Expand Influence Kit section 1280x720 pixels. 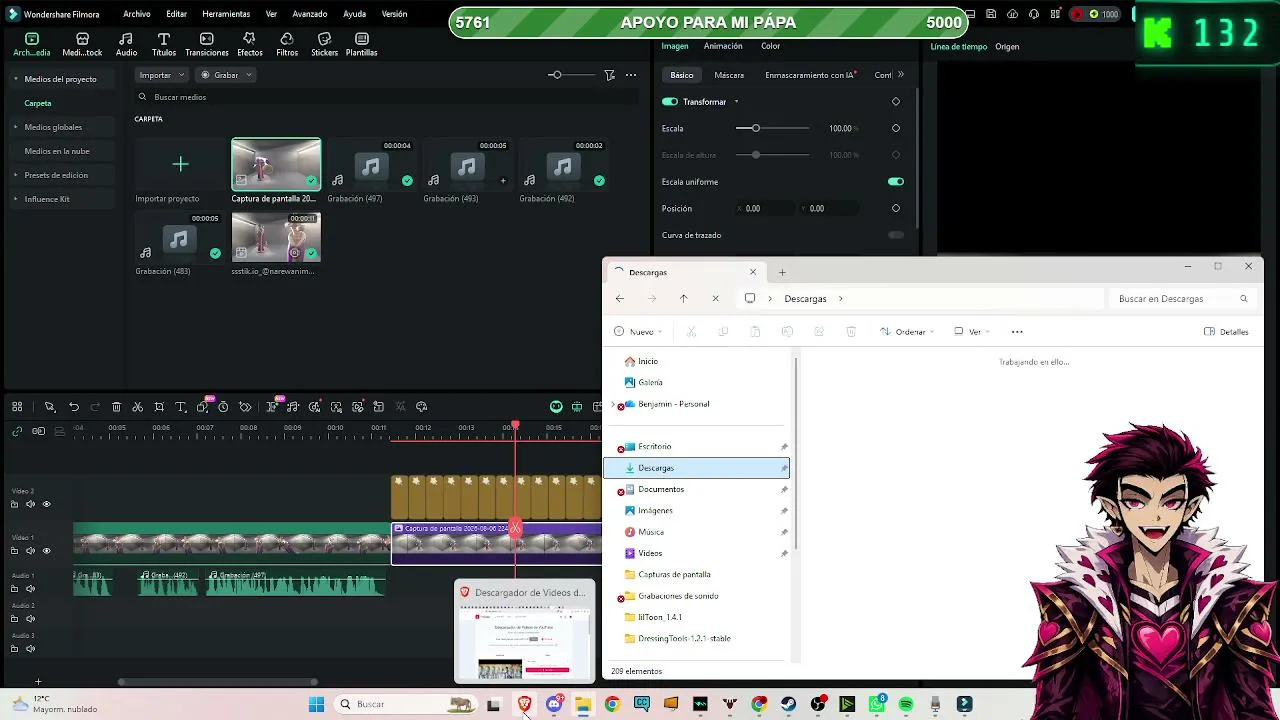[x=16, y=199]
